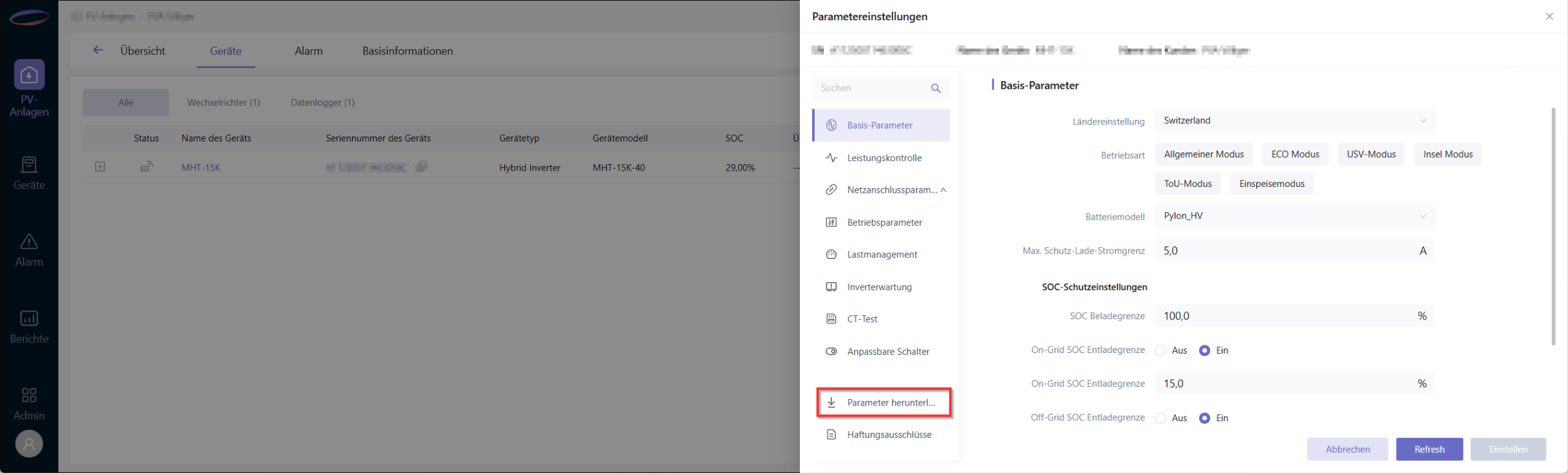
Task: Set On-Grid SOC Entladegrenze to Aus
Action: pyautogui.click(x=1161, y=350)
